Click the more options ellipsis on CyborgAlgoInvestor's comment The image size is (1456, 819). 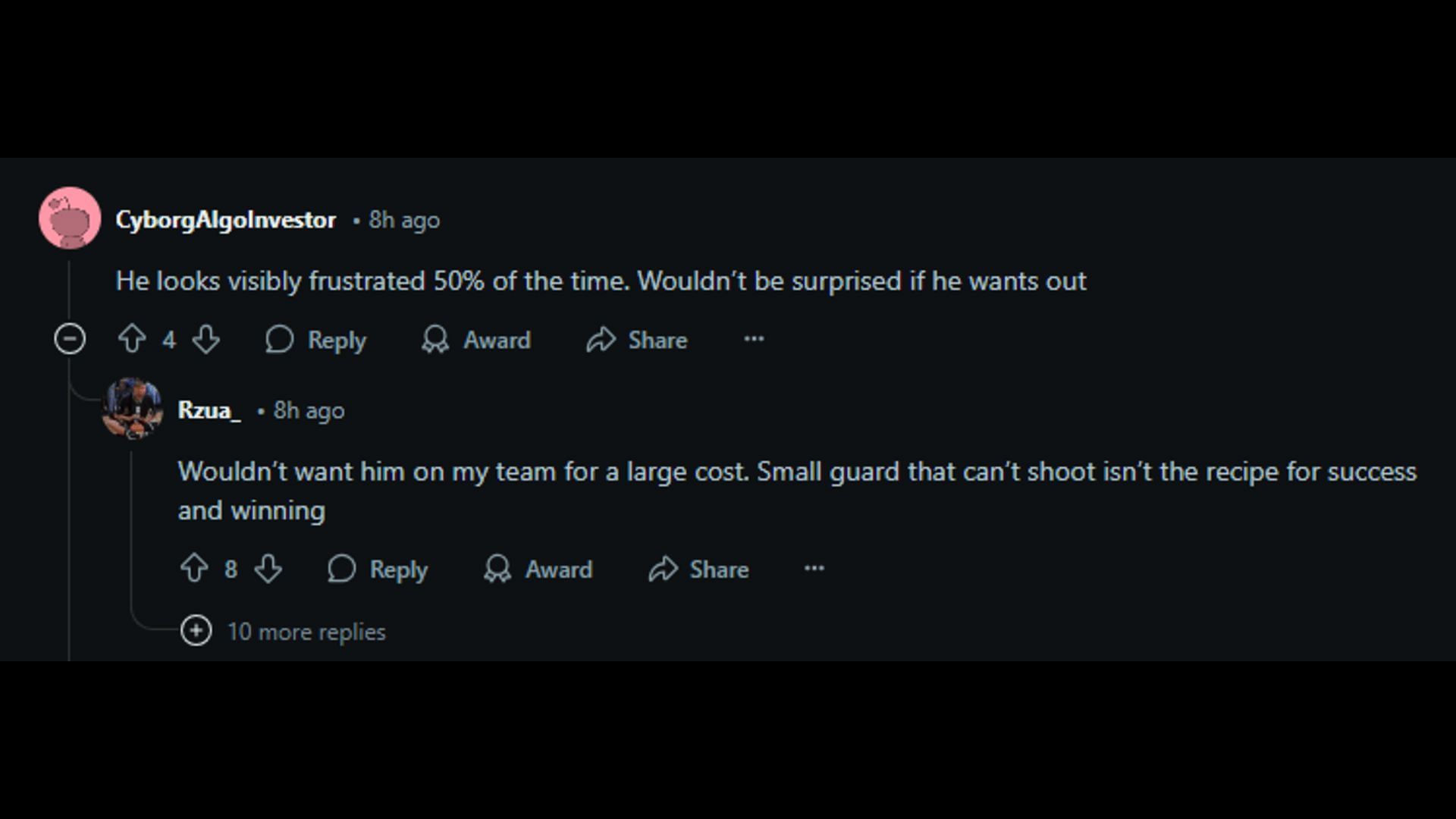coord(755,340)
